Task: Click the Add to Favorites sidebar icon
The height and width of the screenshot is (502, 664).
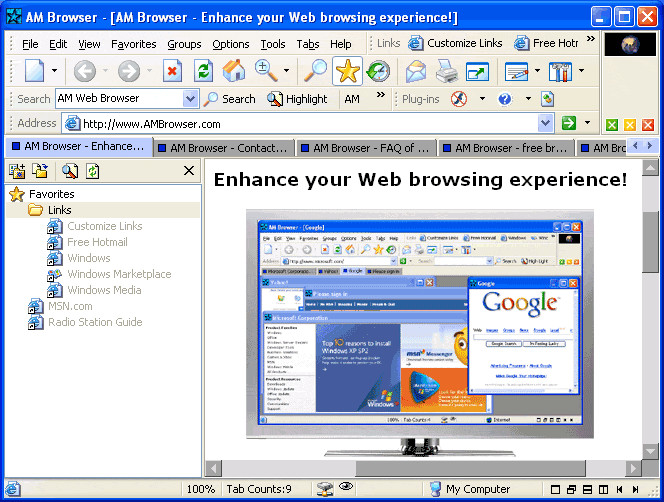Action: (x=17, y=171)
